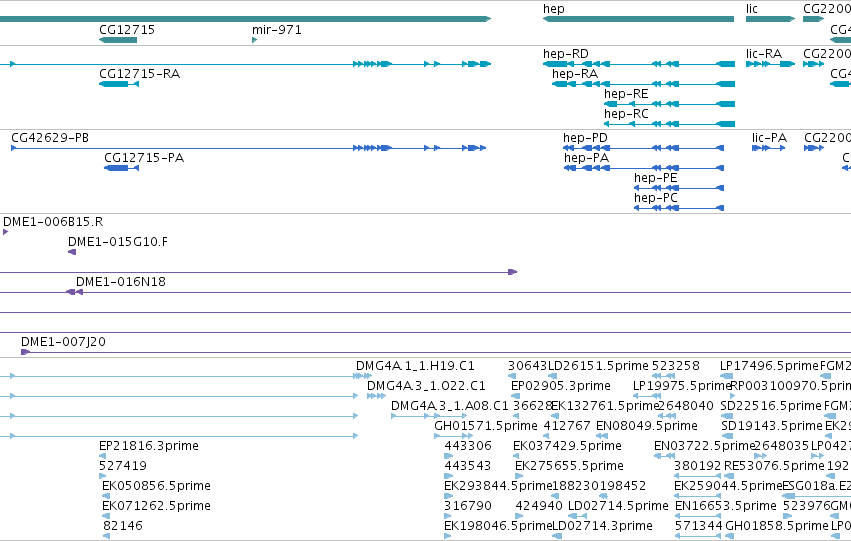Click the 412767 EST feature
Screen dimensions: 851x541
pos(547,436)
